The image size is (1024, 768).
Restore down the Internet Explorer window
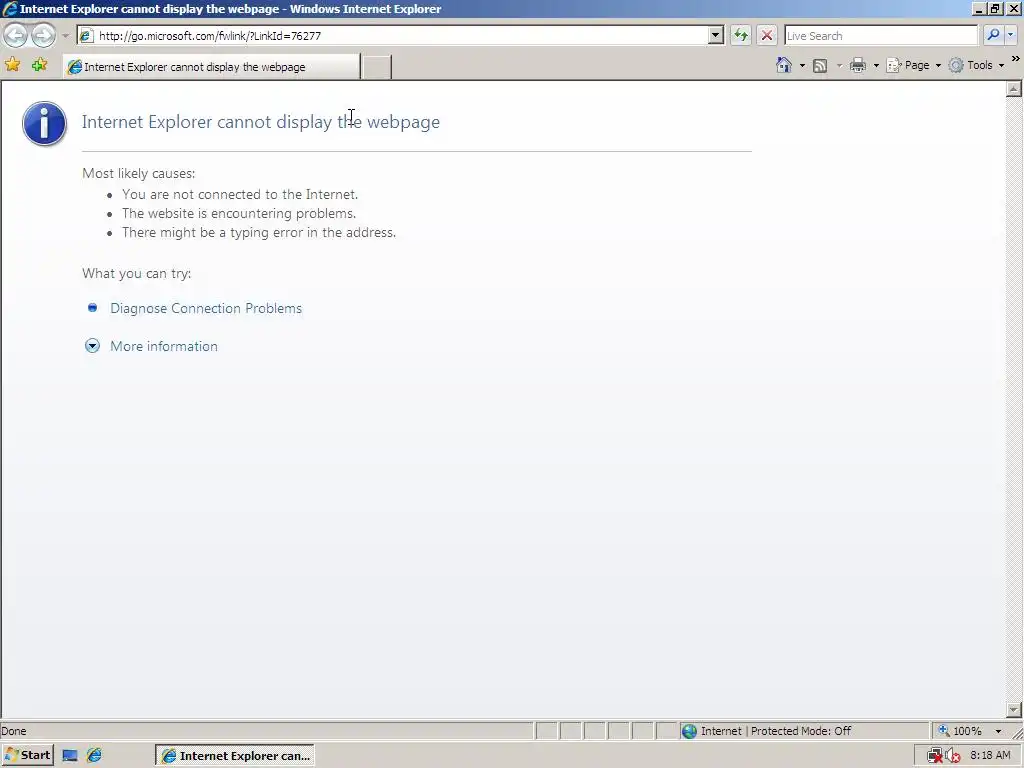click(x=995, y=8)
